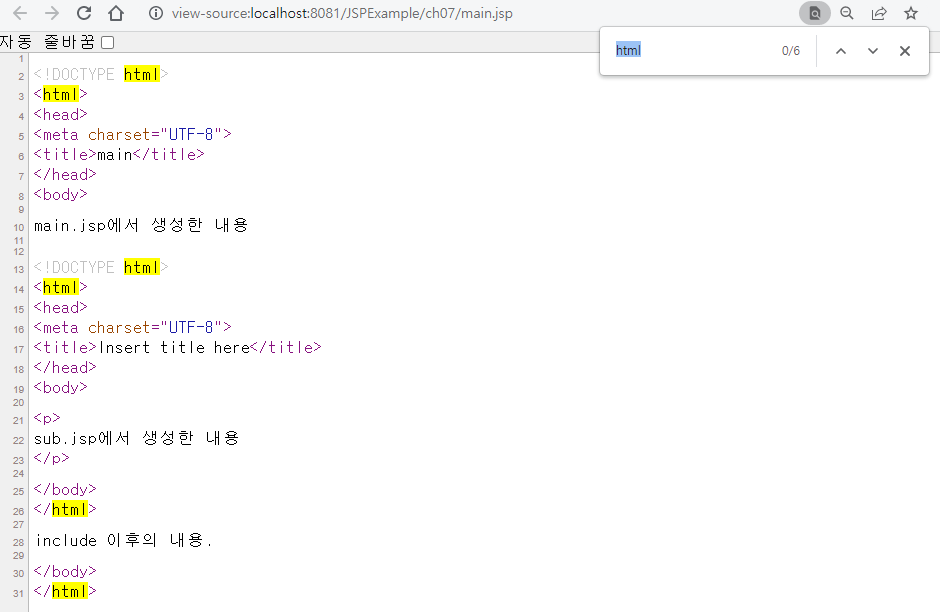Click the <html> tag on line 14
The height and width of the screenshot is (612, 940).
point(61,287)
